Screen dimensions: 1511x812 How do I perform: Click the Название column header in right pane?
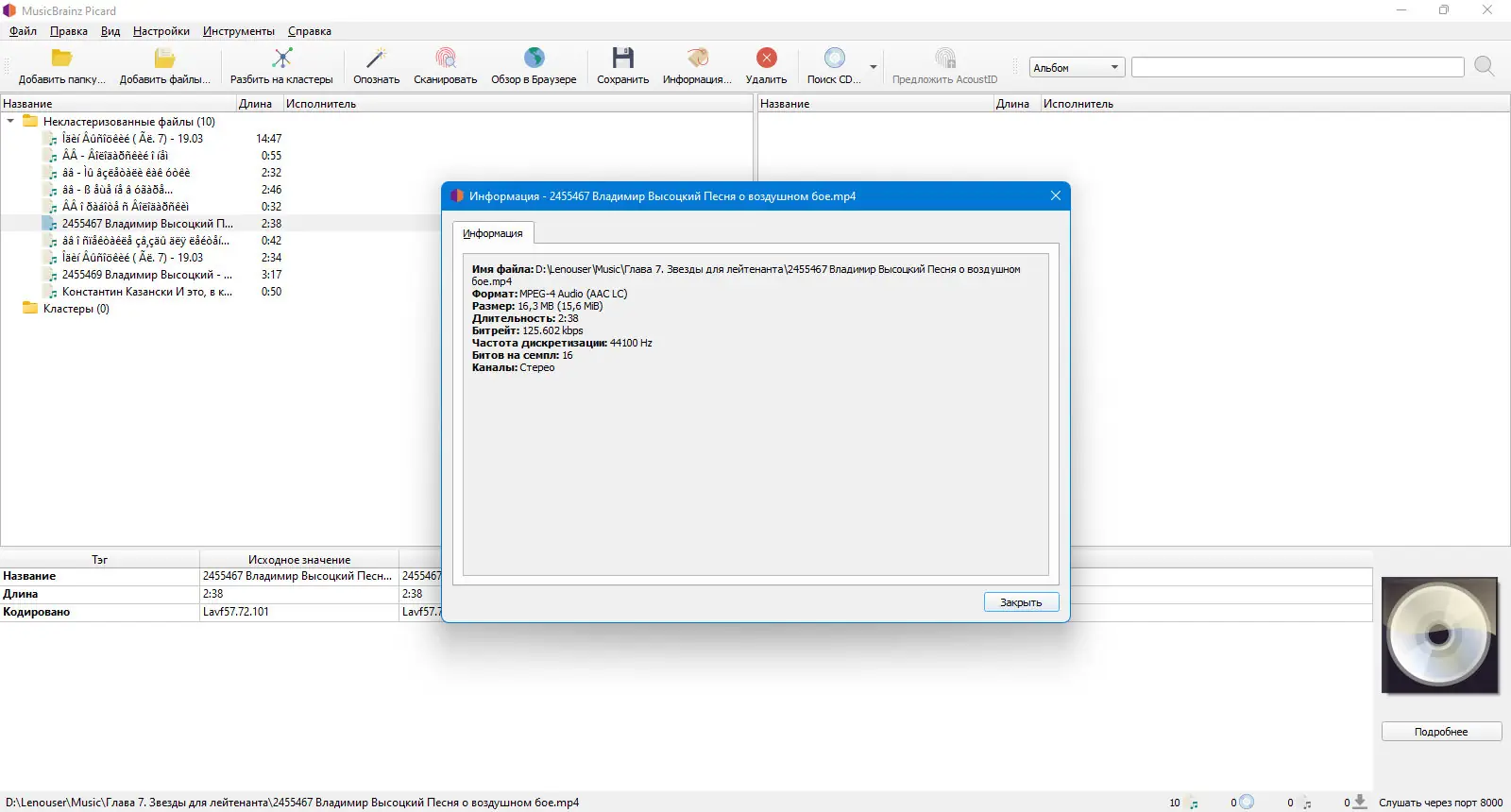[x=875, y=104]
